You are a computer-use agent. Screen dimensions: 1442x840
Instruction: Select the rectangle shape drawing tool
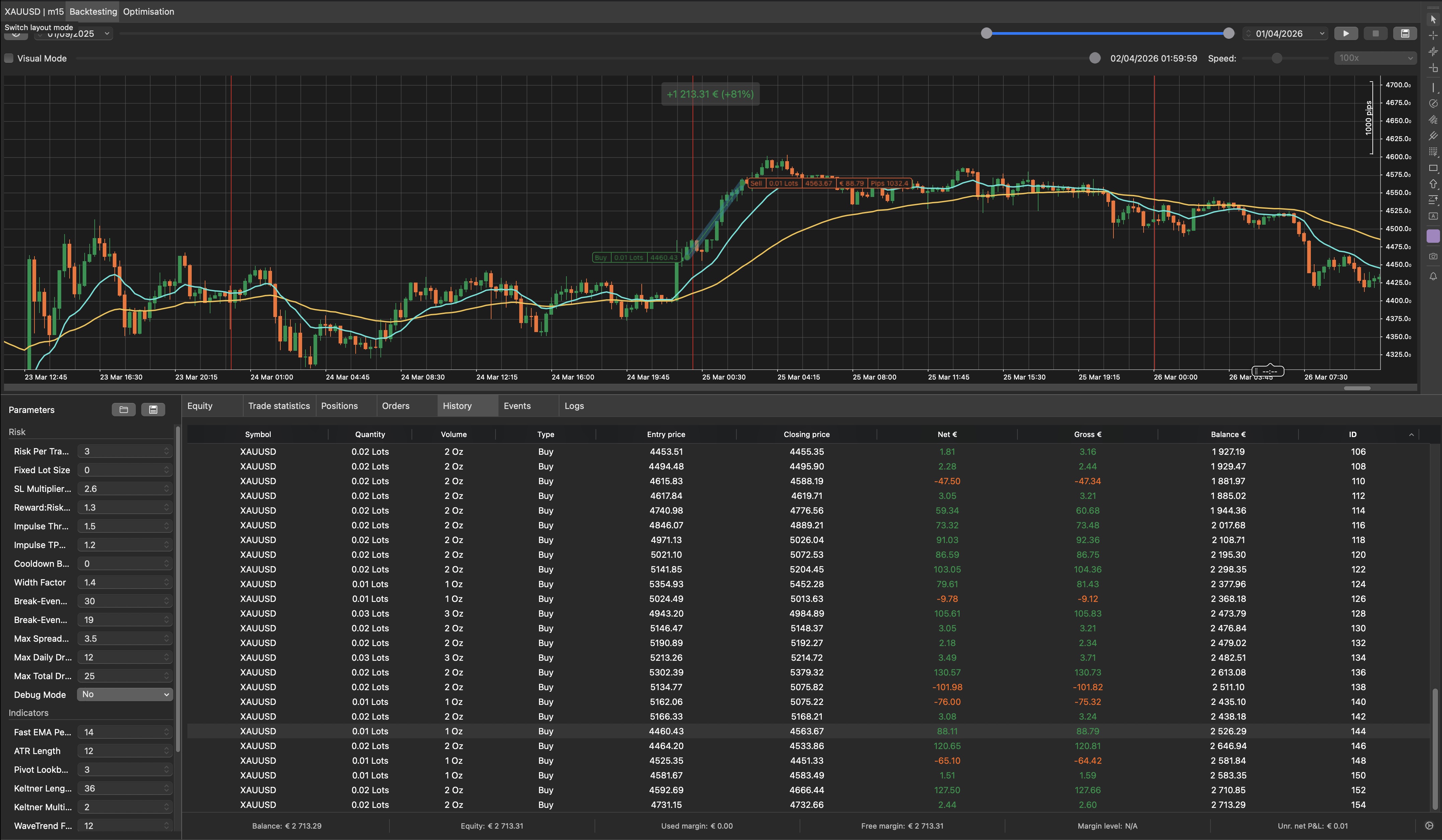tap(1433, 168)
